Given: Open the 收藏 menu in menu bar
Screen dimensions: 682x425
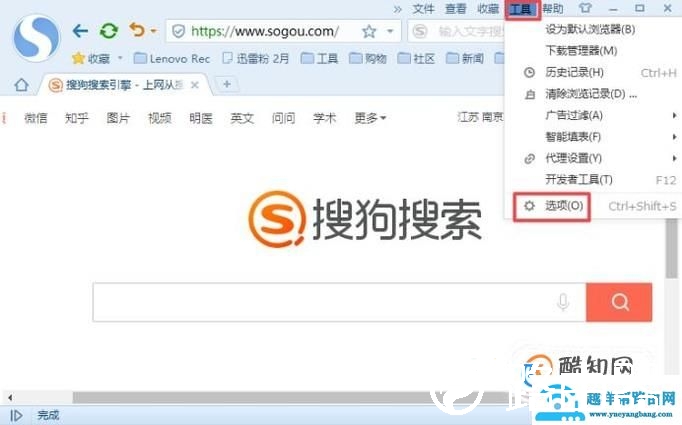Looking at the screenshot, I should coord(488,9).
